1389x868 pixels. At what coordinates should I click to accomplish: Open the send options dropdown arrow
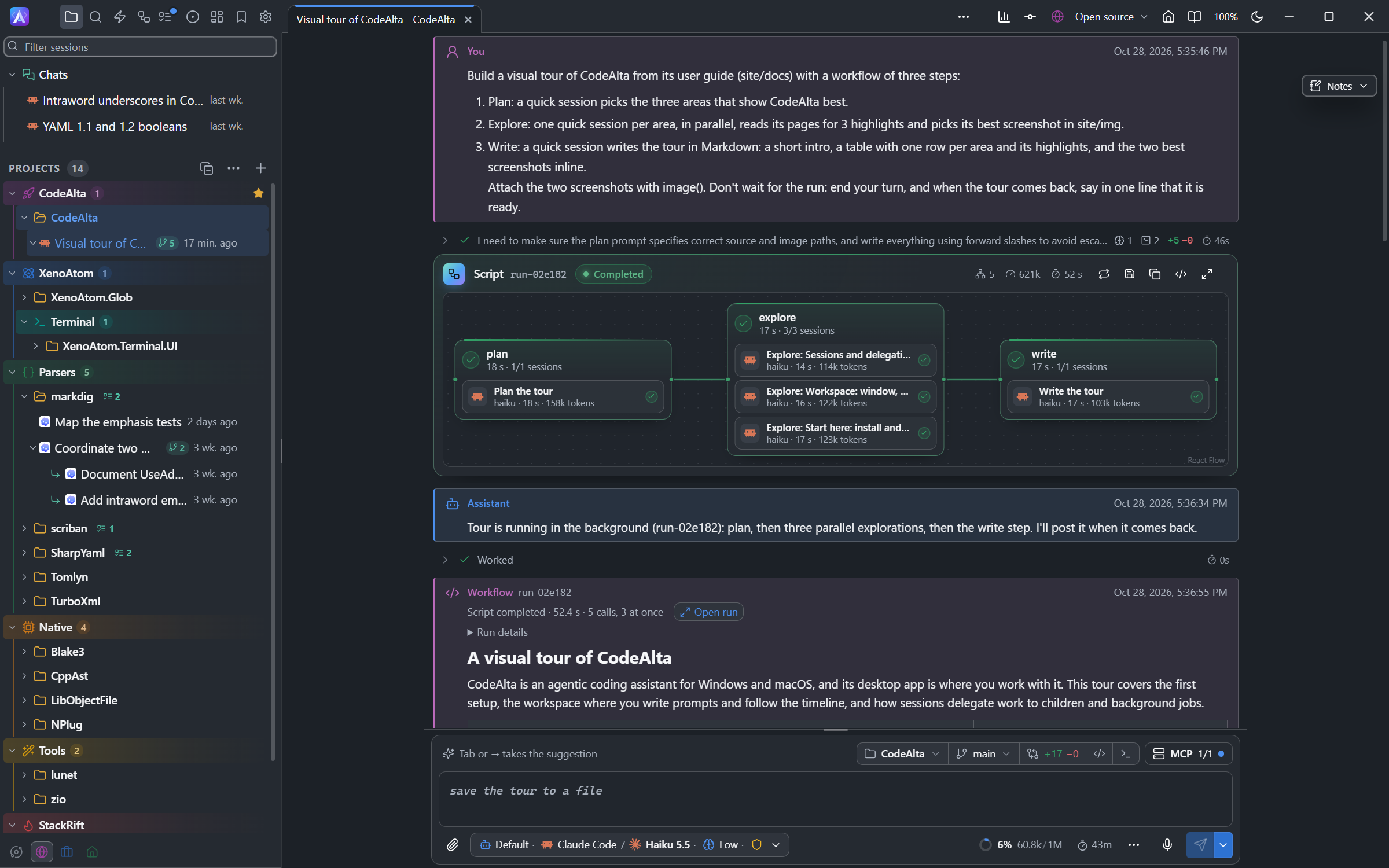[x=1223, y=845]
